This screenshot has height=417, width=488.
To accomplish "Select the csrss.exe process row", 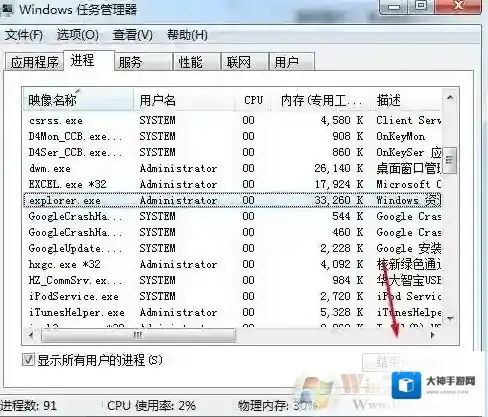I will click(x=233, y=120).
